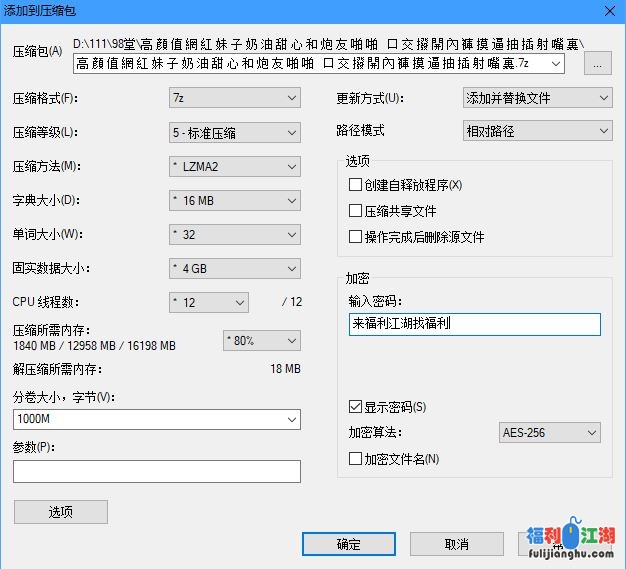Click the browse "..." button for archive path
The image size is (626, 569).
point(597,64)
